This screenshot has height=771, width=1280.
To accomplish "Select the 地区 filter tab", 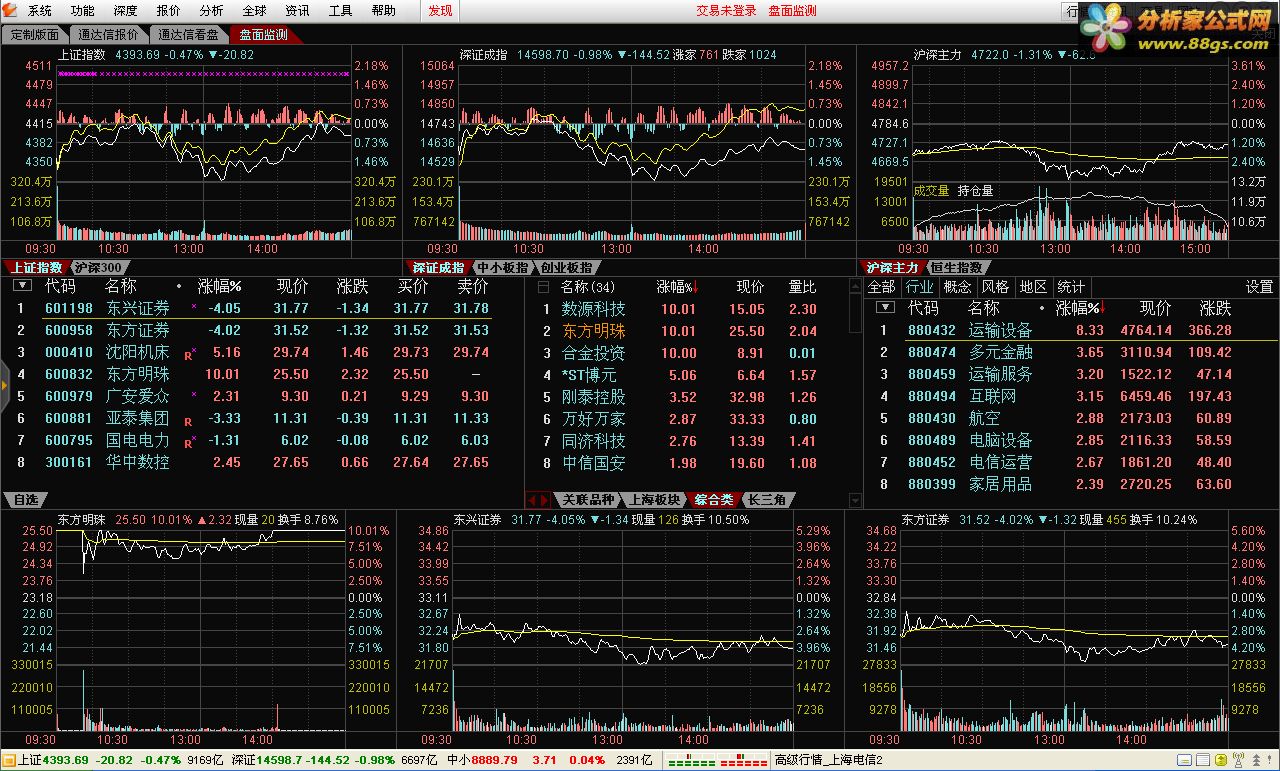I will 1033,287.
